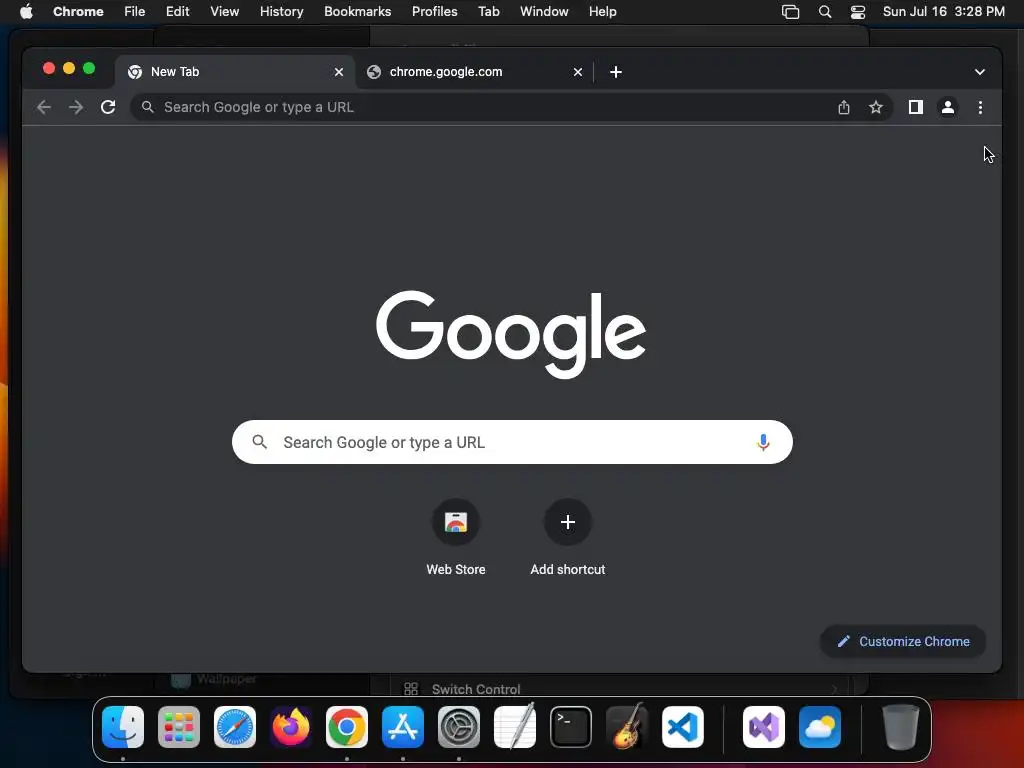Open Launchpad in the Dock
The image size is (1024, 768).
(x=179, y=727)
